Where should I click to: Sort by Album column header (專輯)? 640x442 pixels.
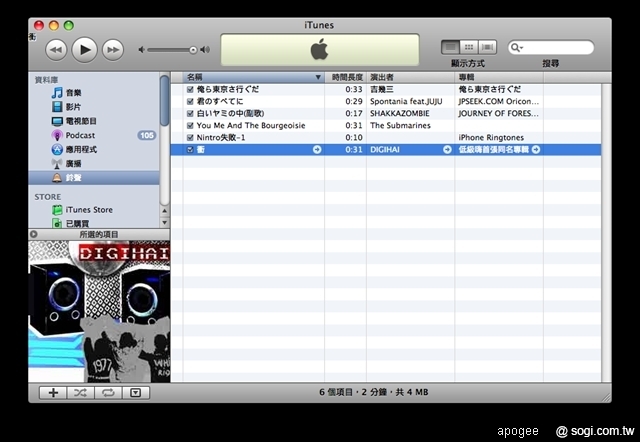499,77
